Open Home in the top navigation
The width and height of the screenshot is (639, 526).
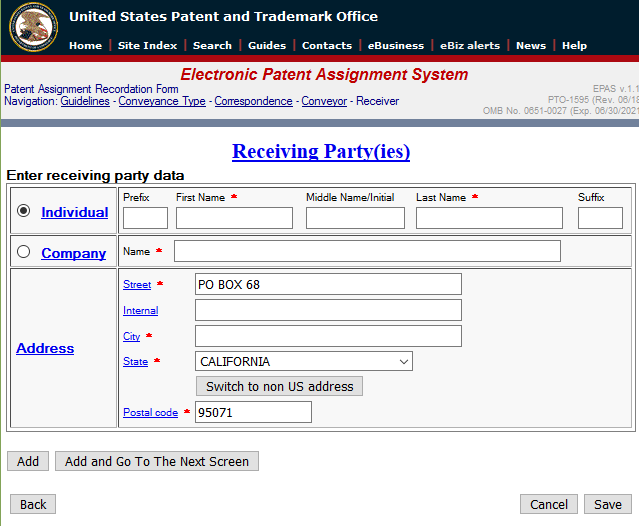pyautogui.click(x=86, y=46)
